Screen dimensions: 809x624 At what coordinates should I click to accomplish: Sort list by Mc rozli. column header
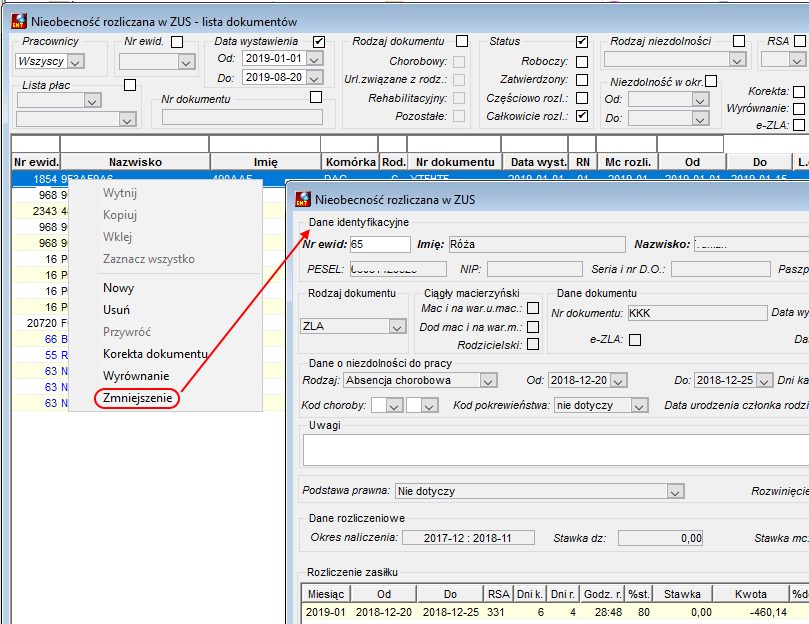pos(627,162)
